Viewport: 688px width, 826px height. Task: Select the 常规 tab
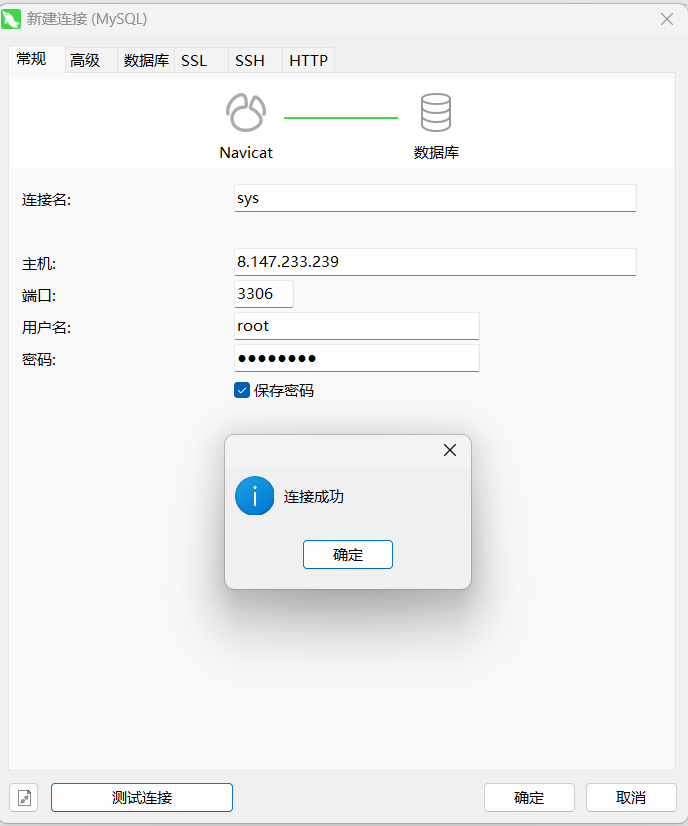31,58
